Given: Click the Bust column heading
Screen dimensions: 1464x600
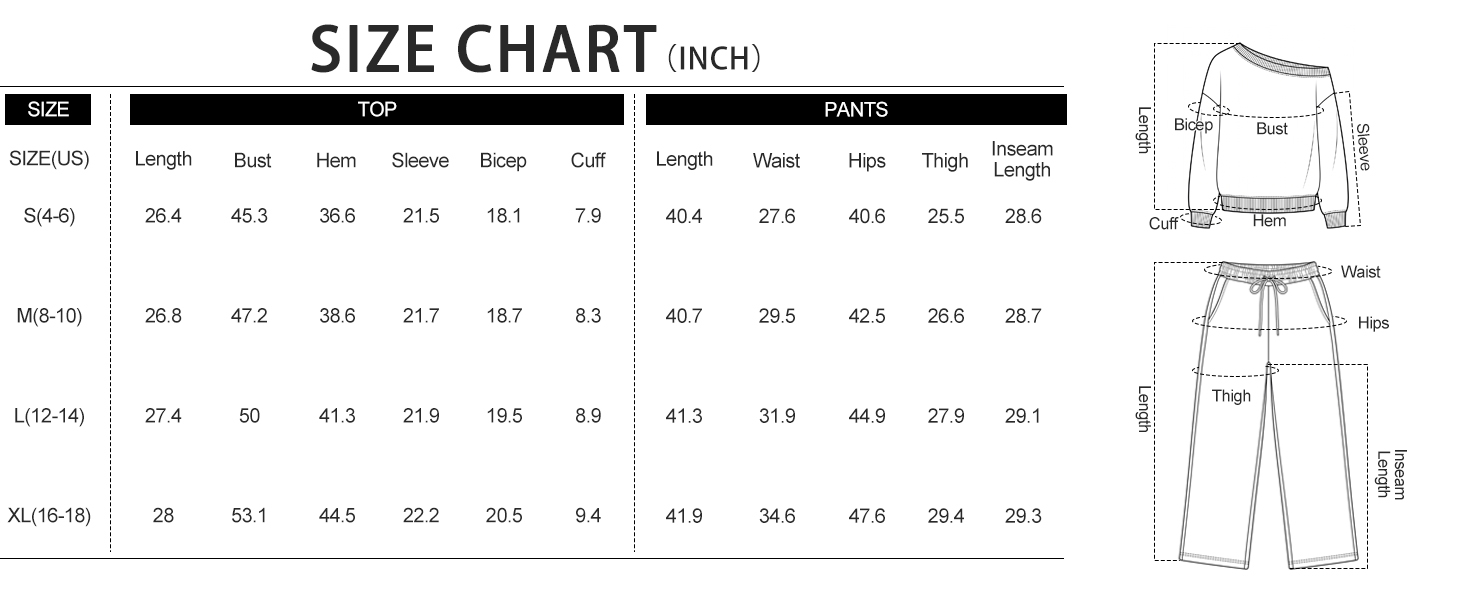Looking at the screenshot, I should (252, 160).
